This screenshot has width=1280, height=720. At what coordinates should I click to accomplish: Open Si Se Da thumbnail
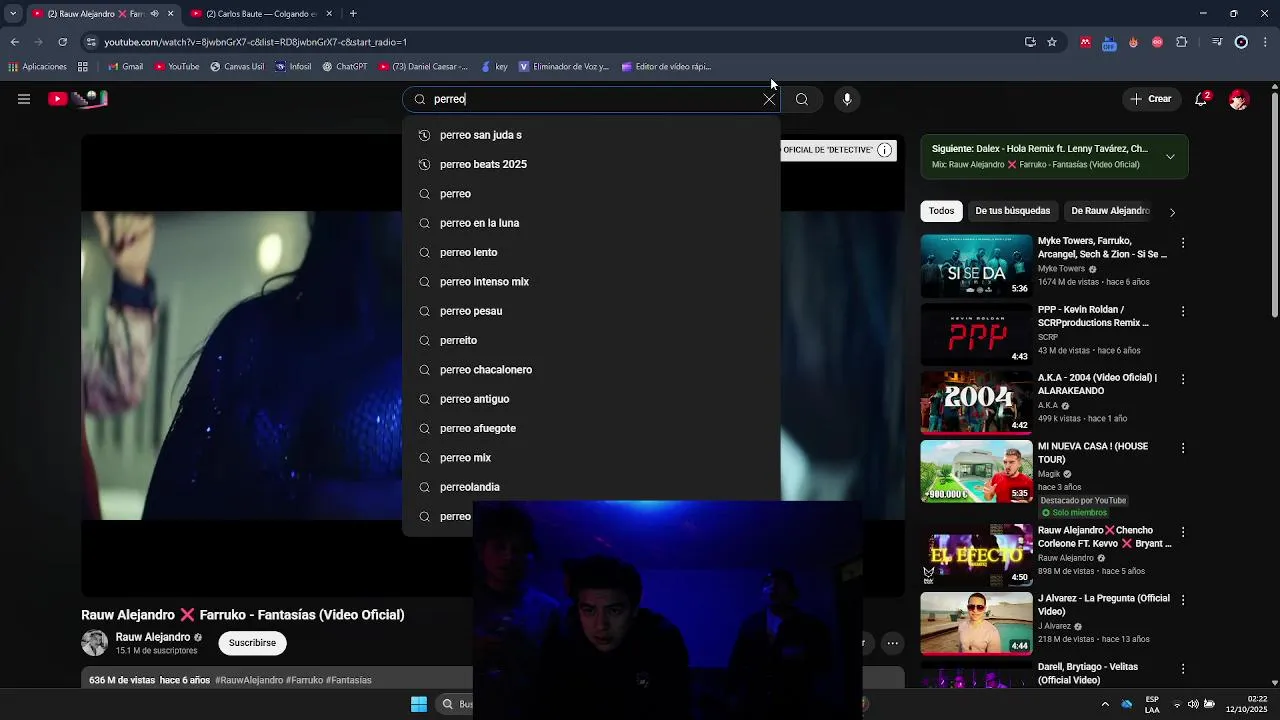(x=976, y=266)
